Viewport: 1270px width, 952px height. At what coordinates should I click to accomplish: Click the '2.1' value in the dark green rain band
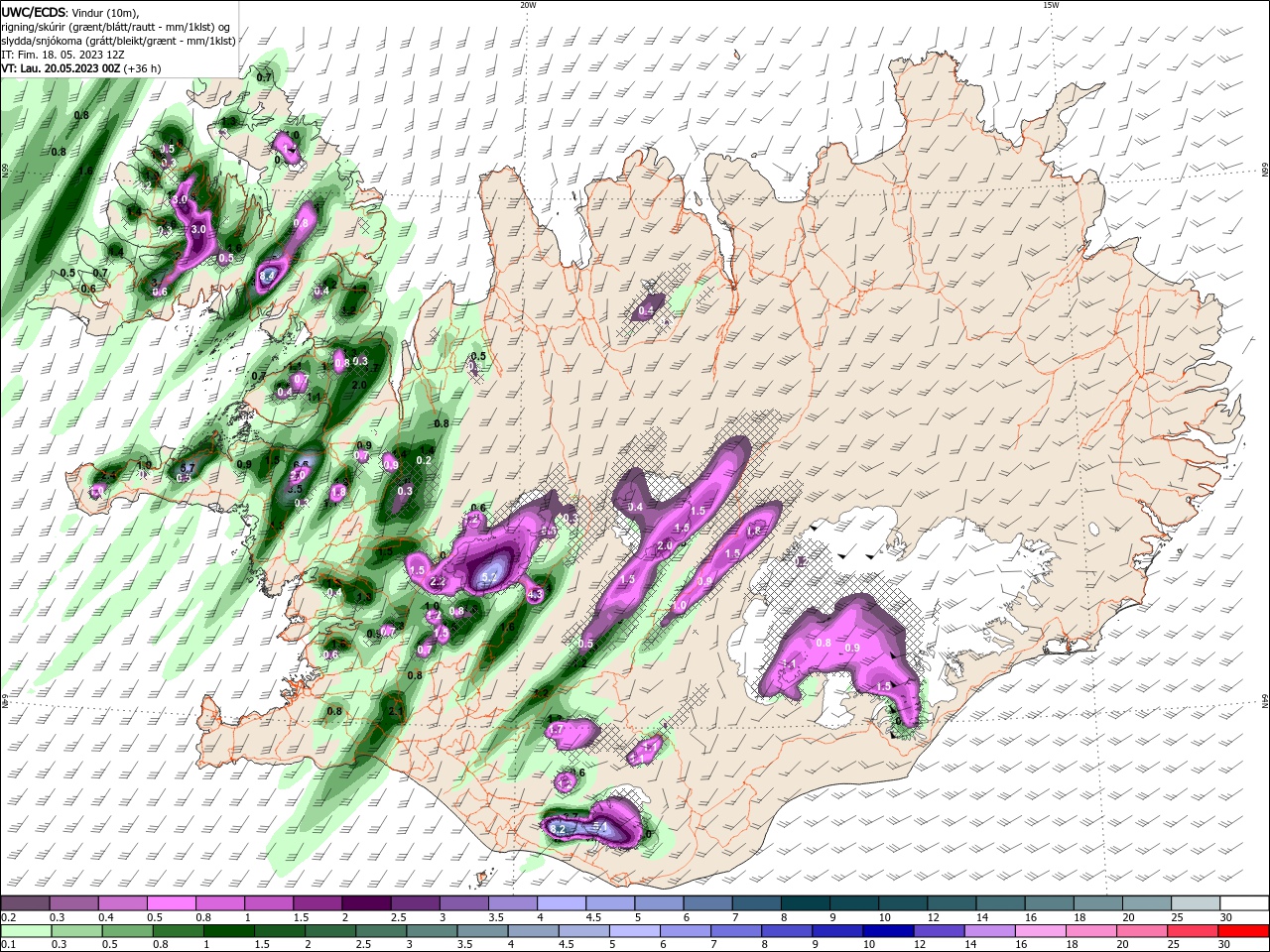(x=395, y=711)
